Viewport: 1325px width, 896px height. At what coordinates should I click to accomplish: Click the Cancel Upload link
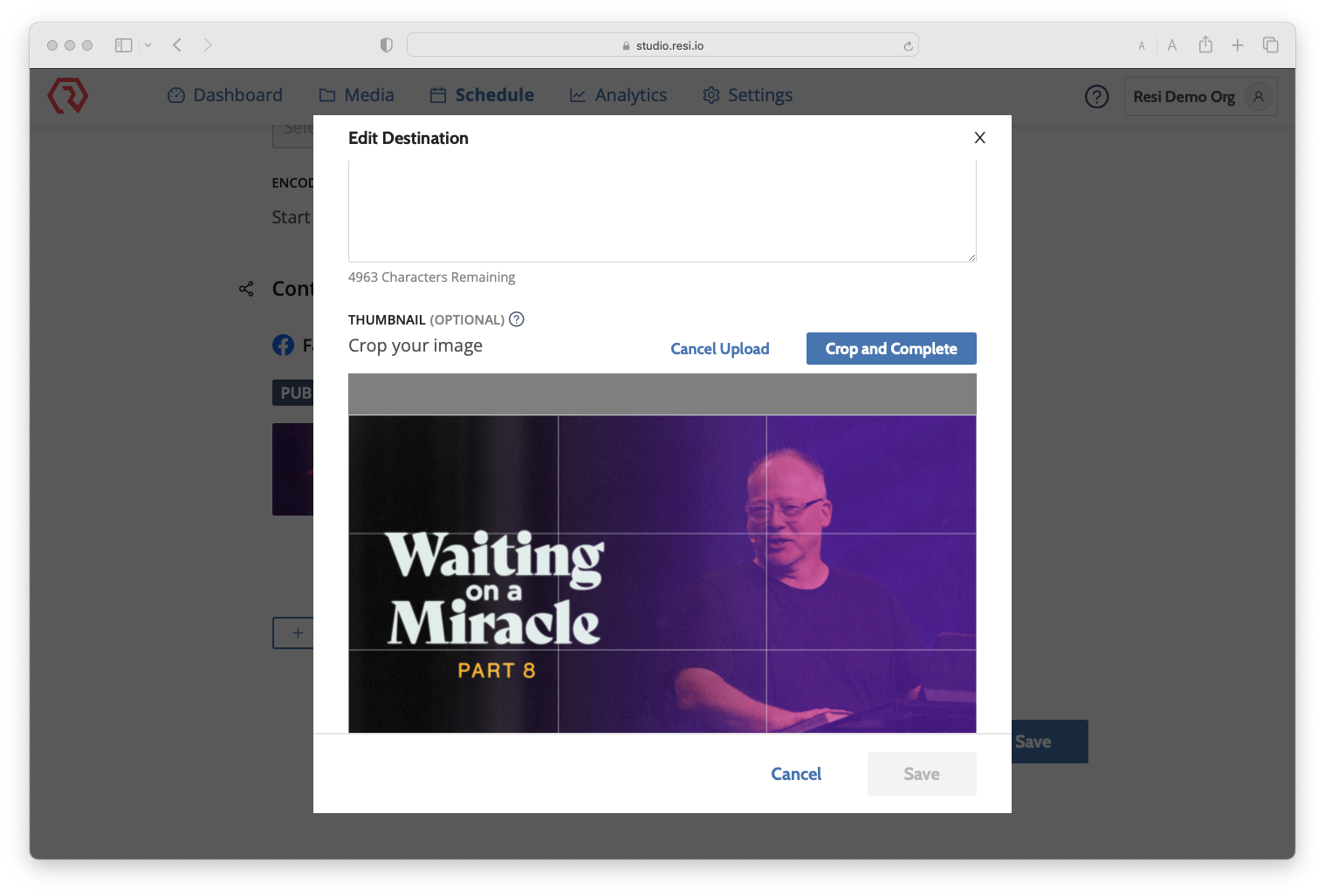click(719, 348)
